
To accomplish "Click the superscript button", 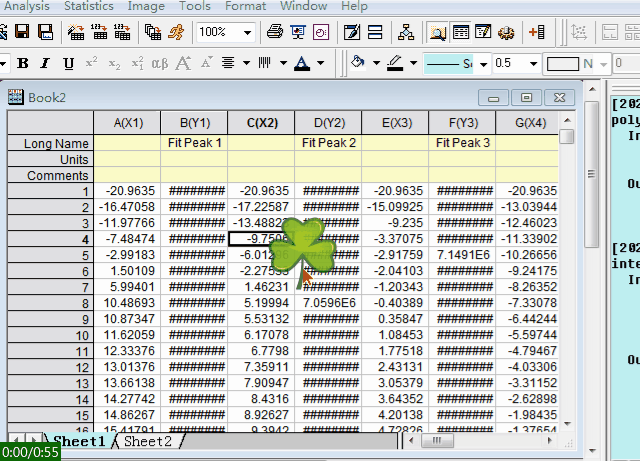I will click(91, 64).
